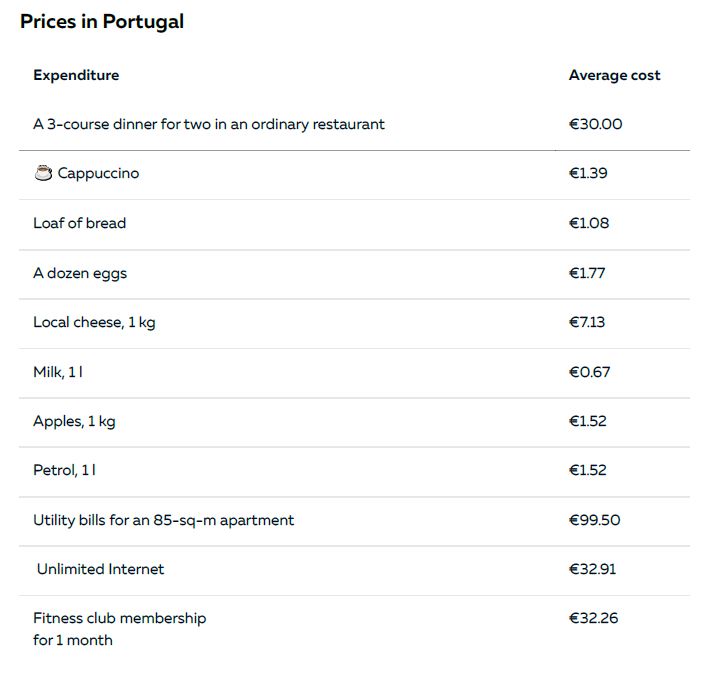This screenshot has height=679, width=708.
Task: Select the 3-course dinner row label
Action: (x=209, y=124)
